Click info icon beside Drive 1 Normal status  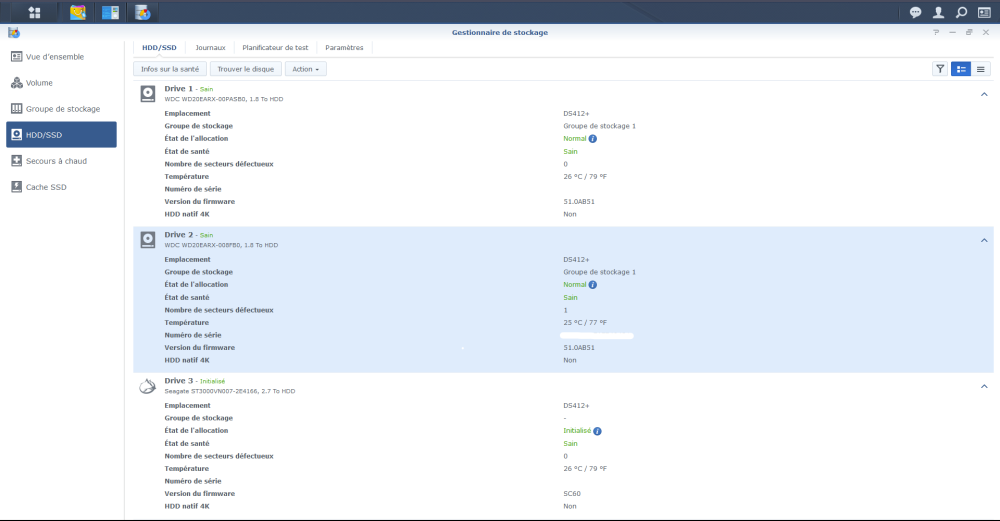click(x=593, y=139)
